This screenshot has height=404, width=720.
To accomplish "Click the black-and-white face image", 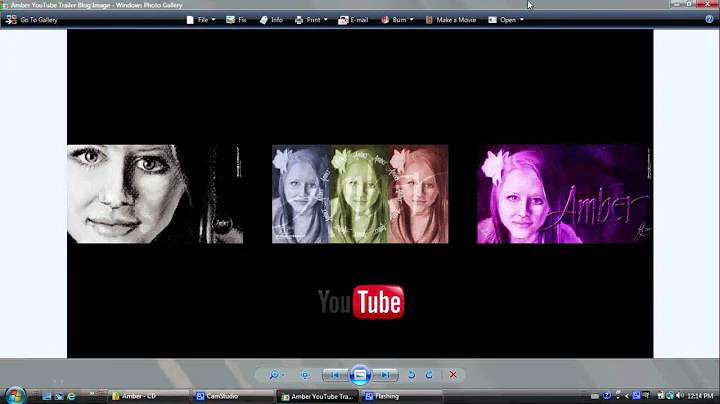I will coord(155,194).
